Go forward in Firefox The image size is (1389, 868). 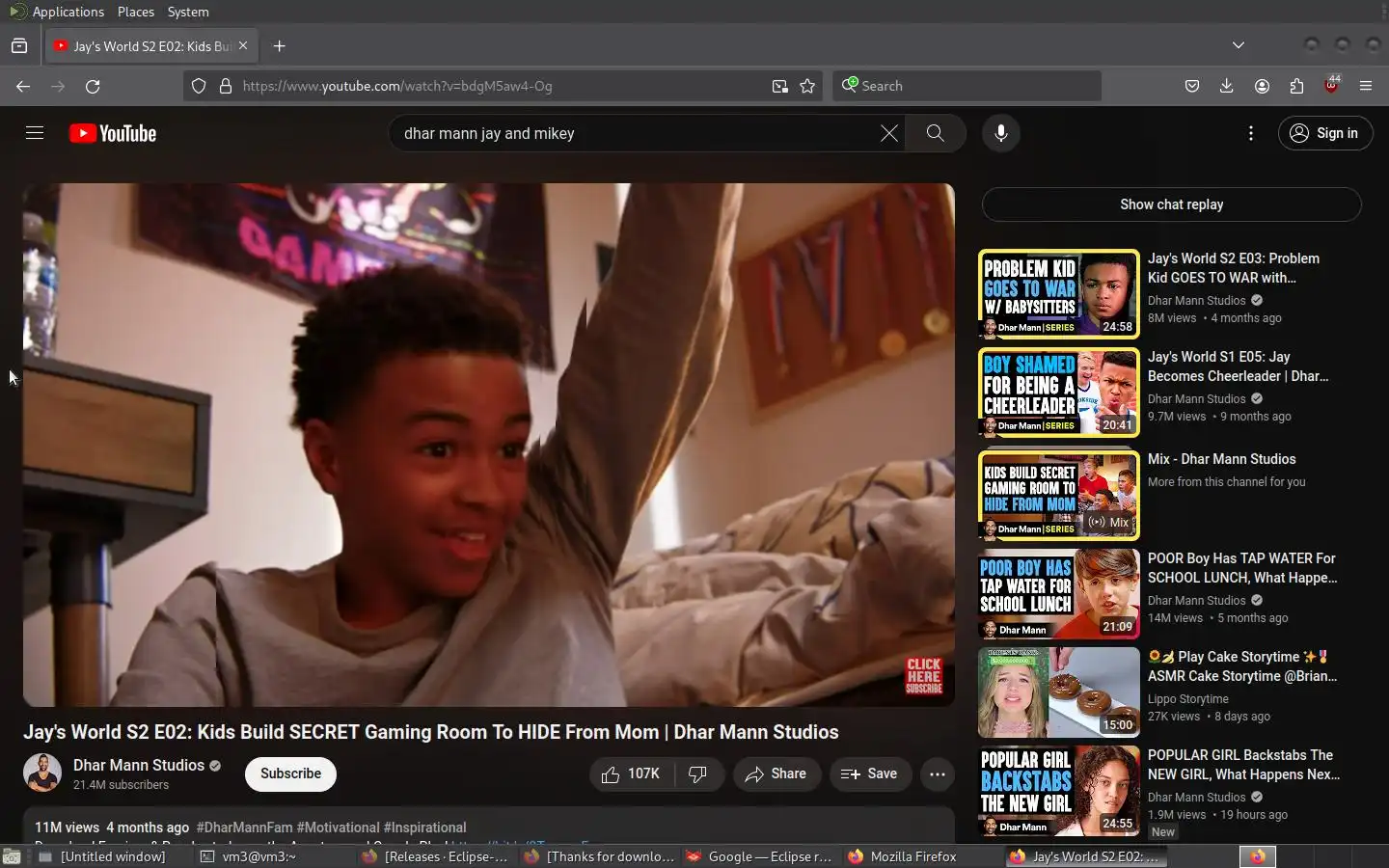tap(58, 86)
